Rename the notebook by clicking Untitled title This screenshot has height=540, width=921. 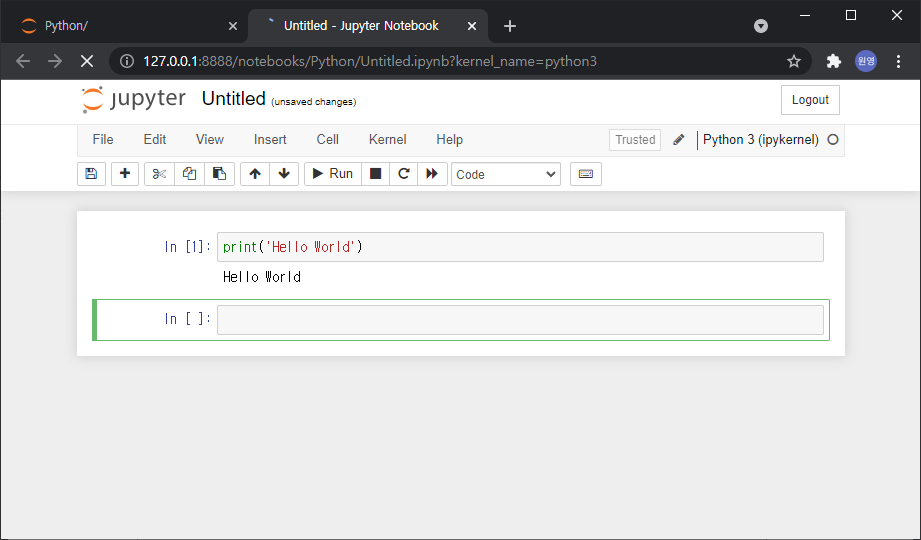point(234,99)
